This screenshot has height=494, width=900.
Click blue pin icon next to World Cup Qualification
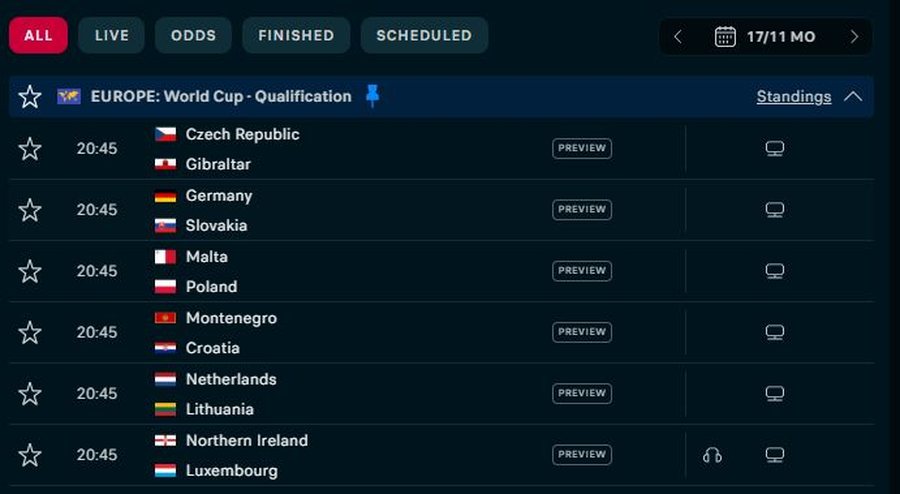click(x=373, y=96)
